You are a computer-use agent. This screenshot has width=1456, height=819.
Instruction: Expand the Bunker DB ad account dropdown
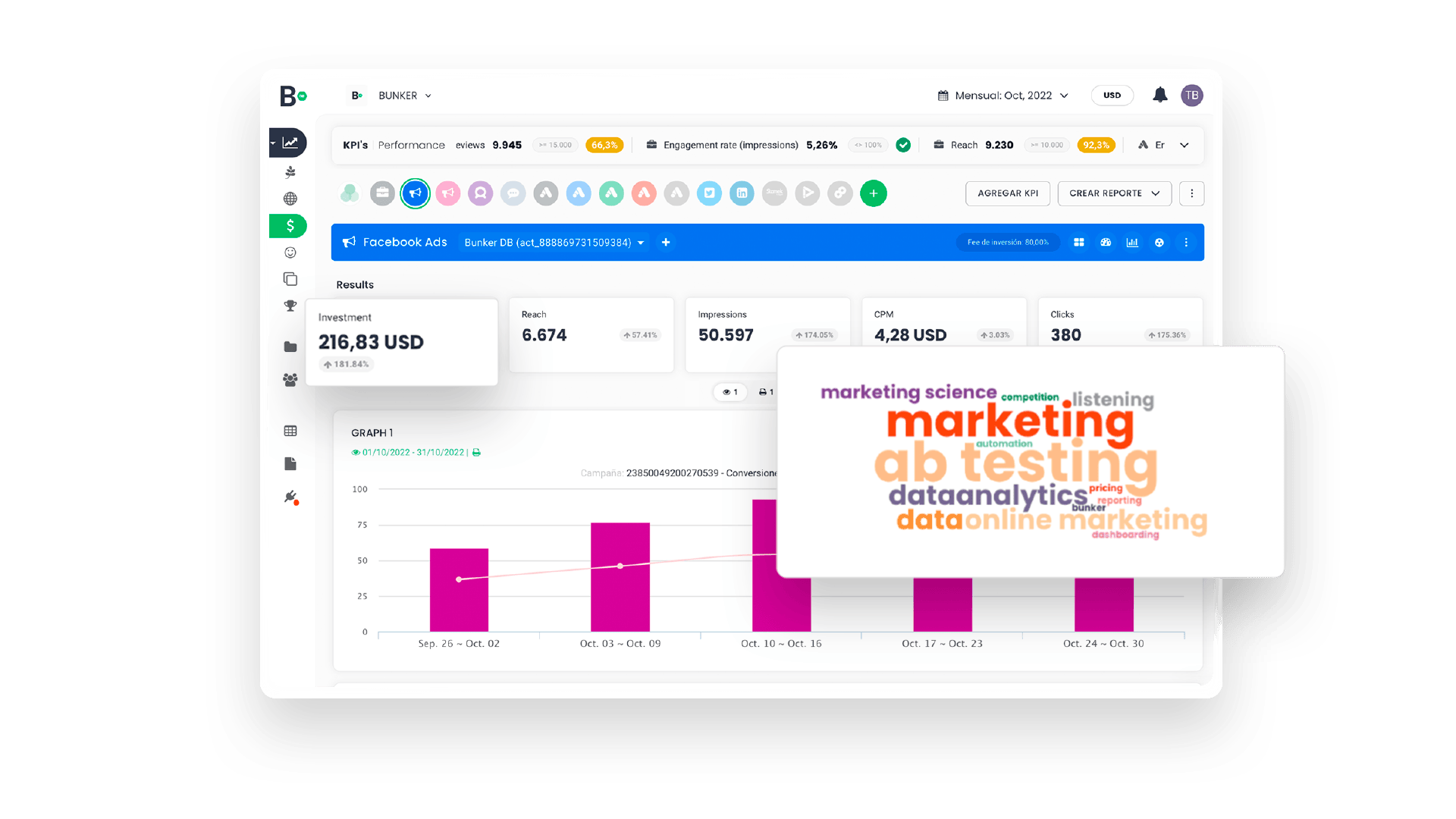coord(554,243)
